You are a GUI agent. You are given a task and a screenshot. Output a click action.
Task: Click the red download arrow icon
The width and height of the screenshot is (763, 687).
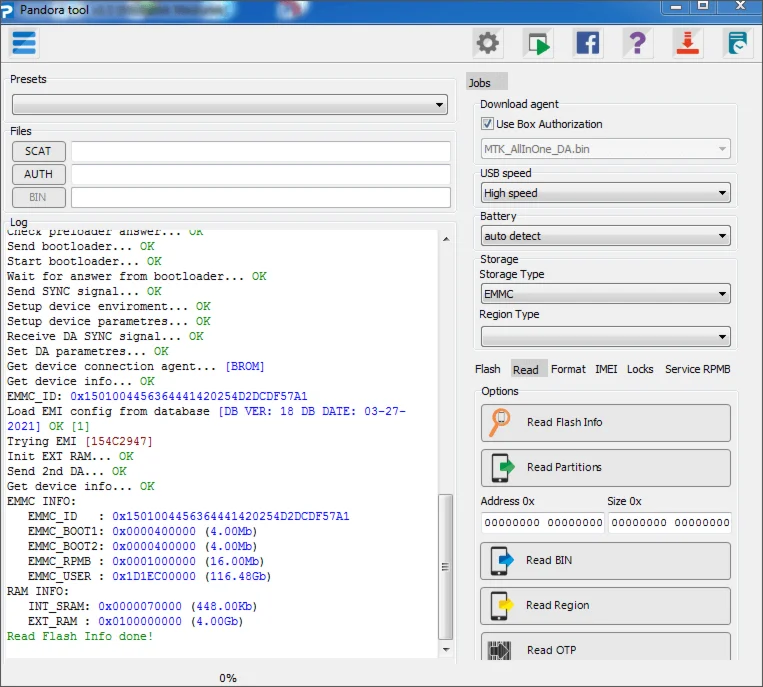pos(687,43)
